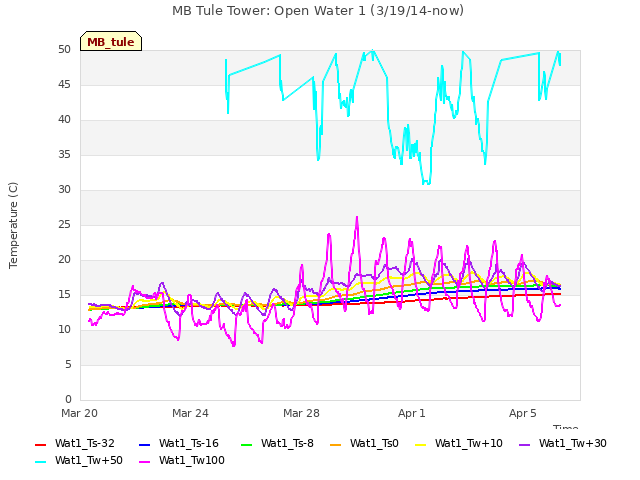Click the 35 y-axis tick label
The height and width of the screenshot is (480, 640).
click(x=64, y=155)
